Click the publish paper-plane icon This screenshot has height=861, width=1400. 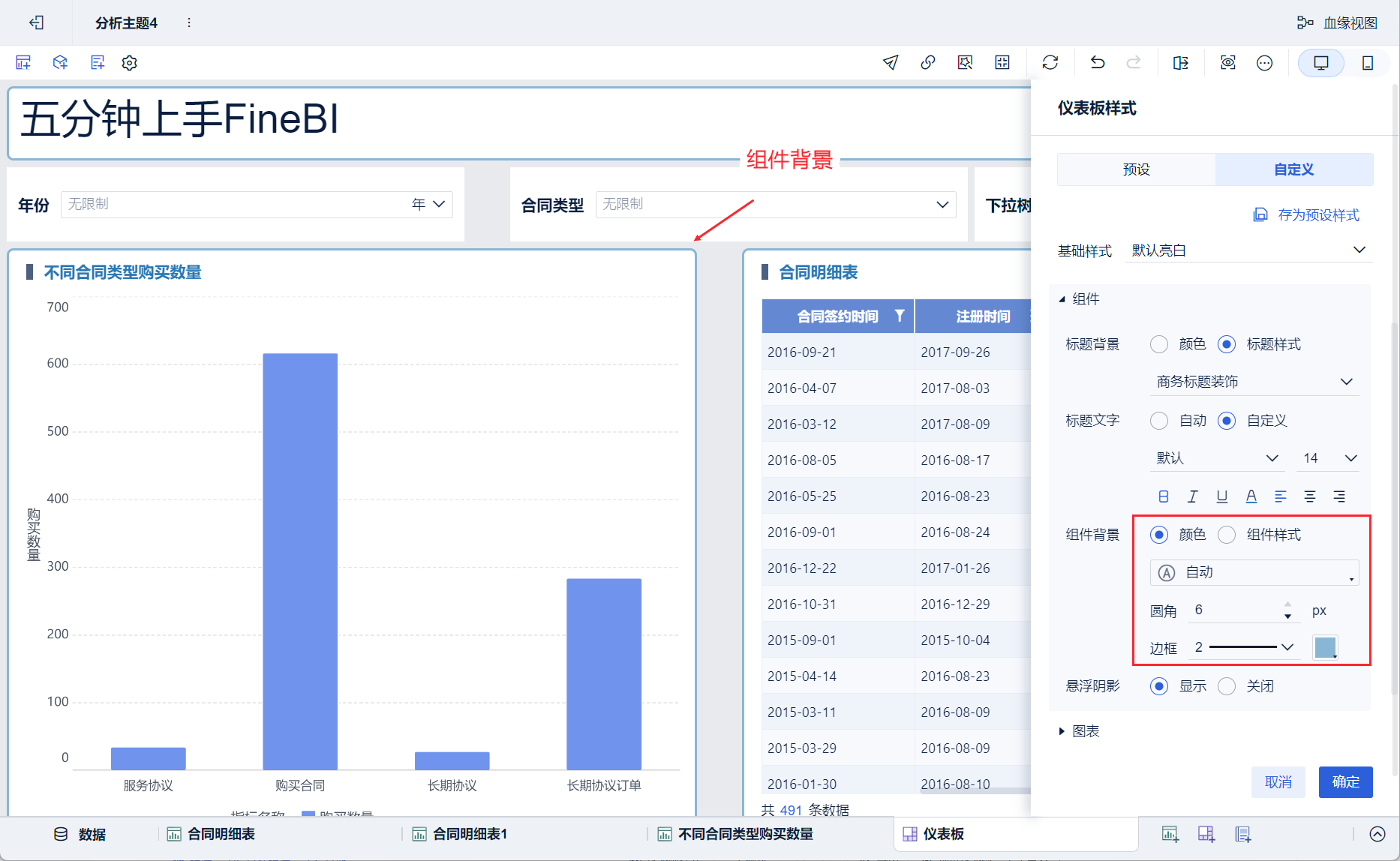tap(891, 62)
